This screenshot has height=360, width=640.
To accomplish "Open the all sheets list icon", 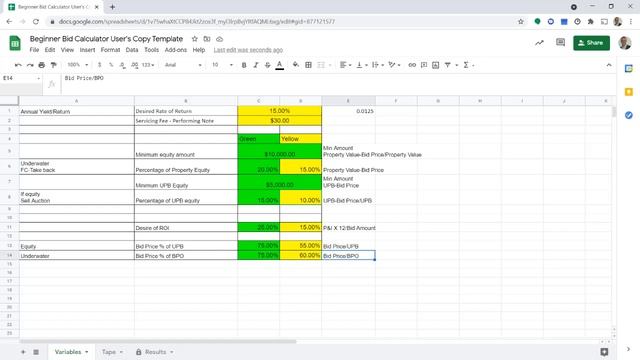I will coord(36,352).
